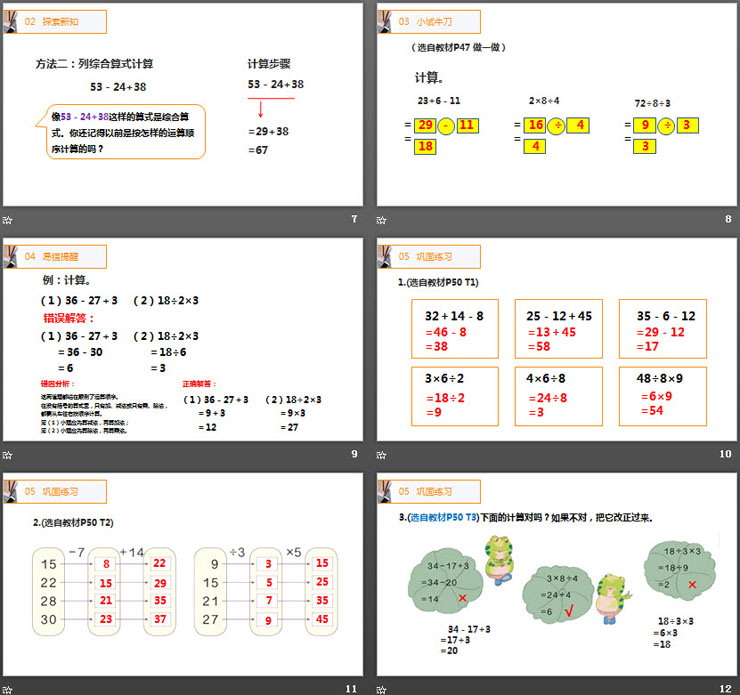This screenshot has width=740, height=695.
Task: Click the '3×6÷2' equation box on slide 10
Action: click(x=454, y=396)
